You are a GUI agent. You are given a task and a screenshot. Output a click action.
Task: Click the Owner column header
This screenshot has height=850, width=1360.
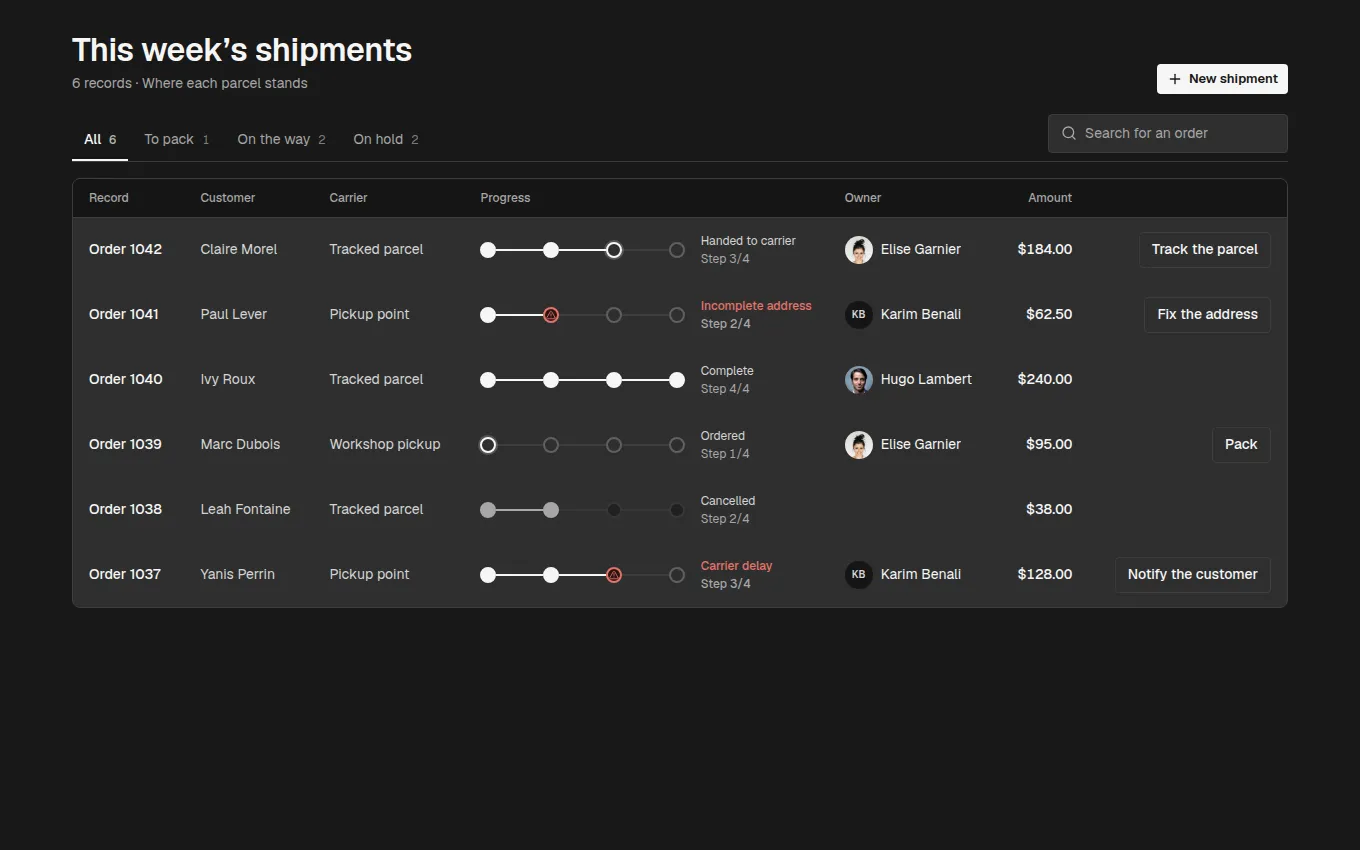863,198
